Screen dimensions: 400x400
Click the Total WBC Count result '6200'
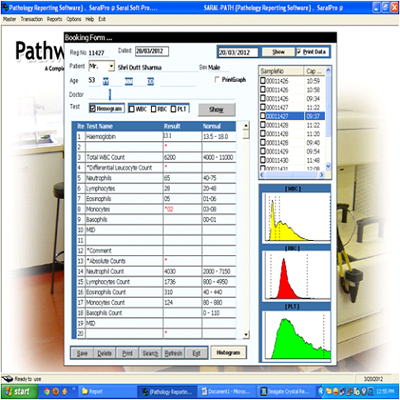[x=182, y=157]
